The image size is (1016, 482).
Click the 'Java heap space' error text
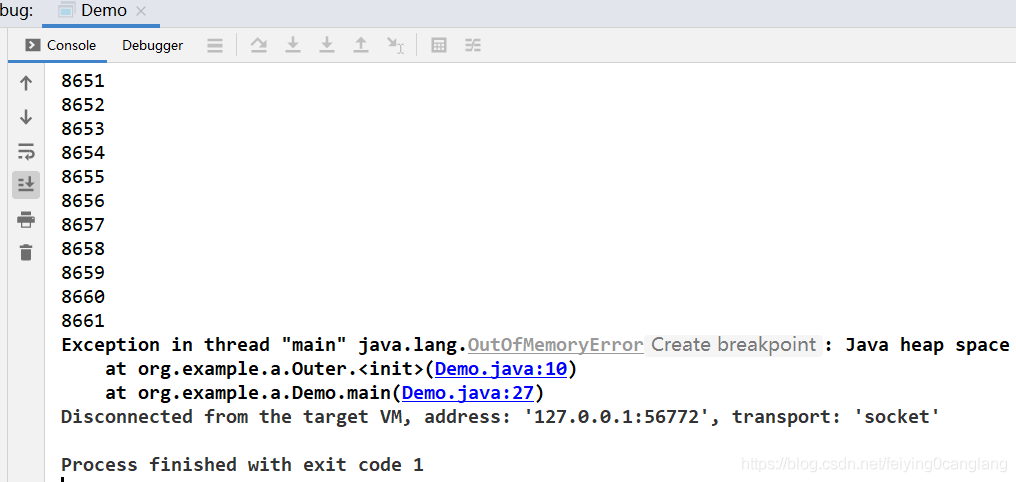point(927,345)
